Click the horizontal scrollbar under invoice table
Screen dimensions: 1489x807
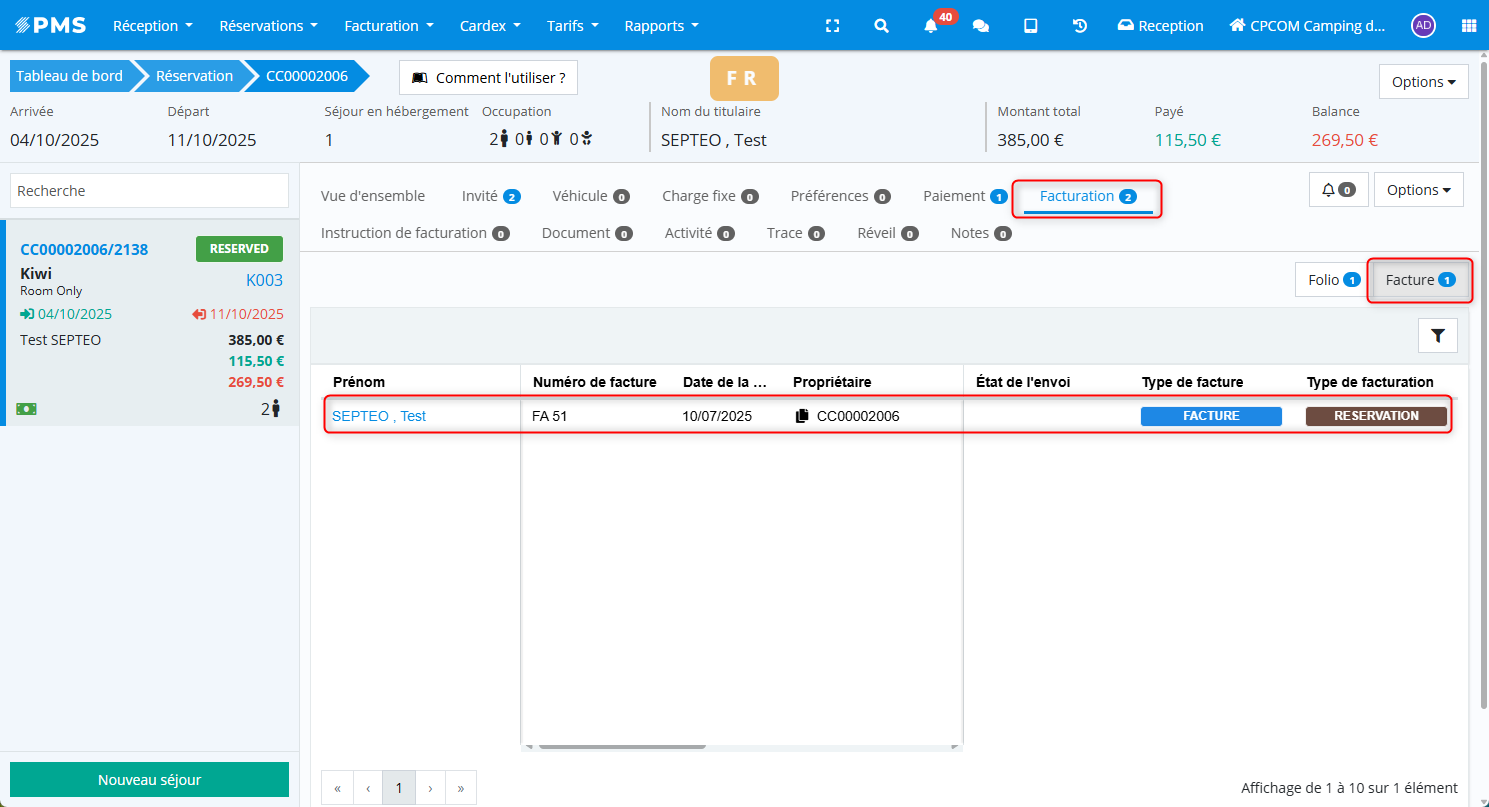[x=620, y=746]
